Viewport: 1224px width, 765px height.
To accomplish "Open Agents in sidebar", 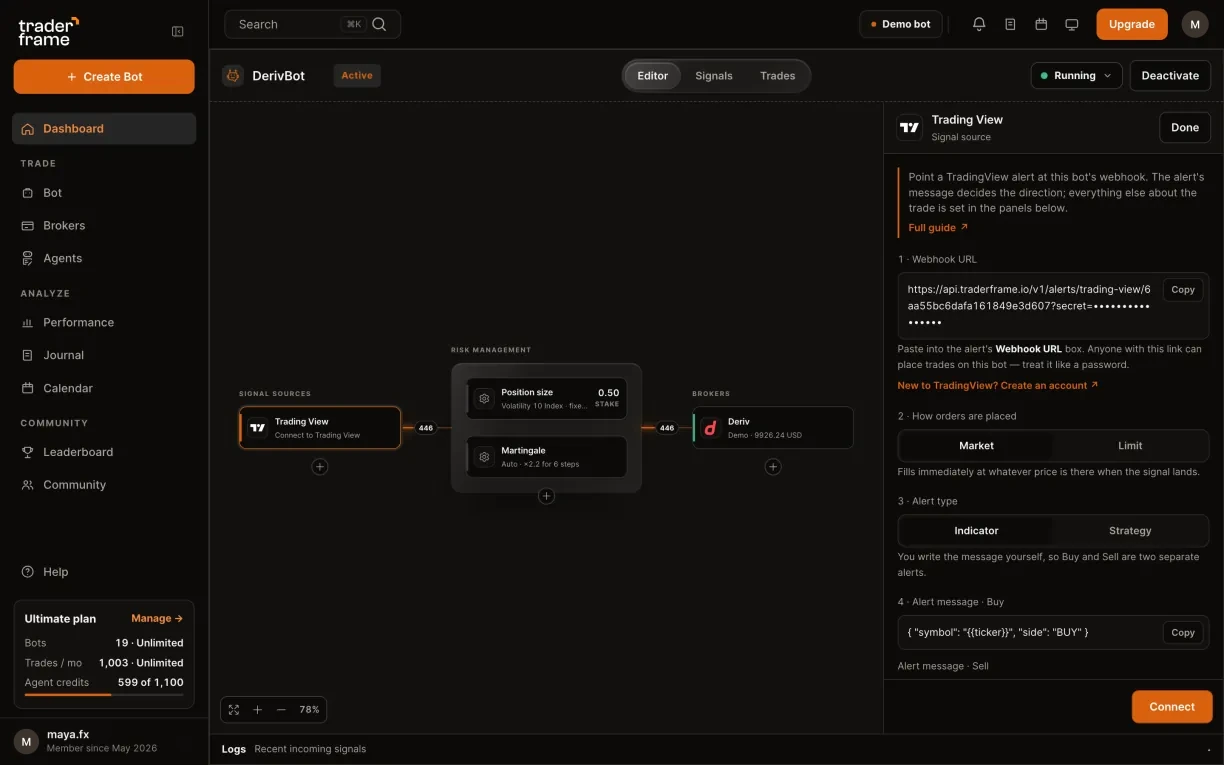I will (104, 258).
